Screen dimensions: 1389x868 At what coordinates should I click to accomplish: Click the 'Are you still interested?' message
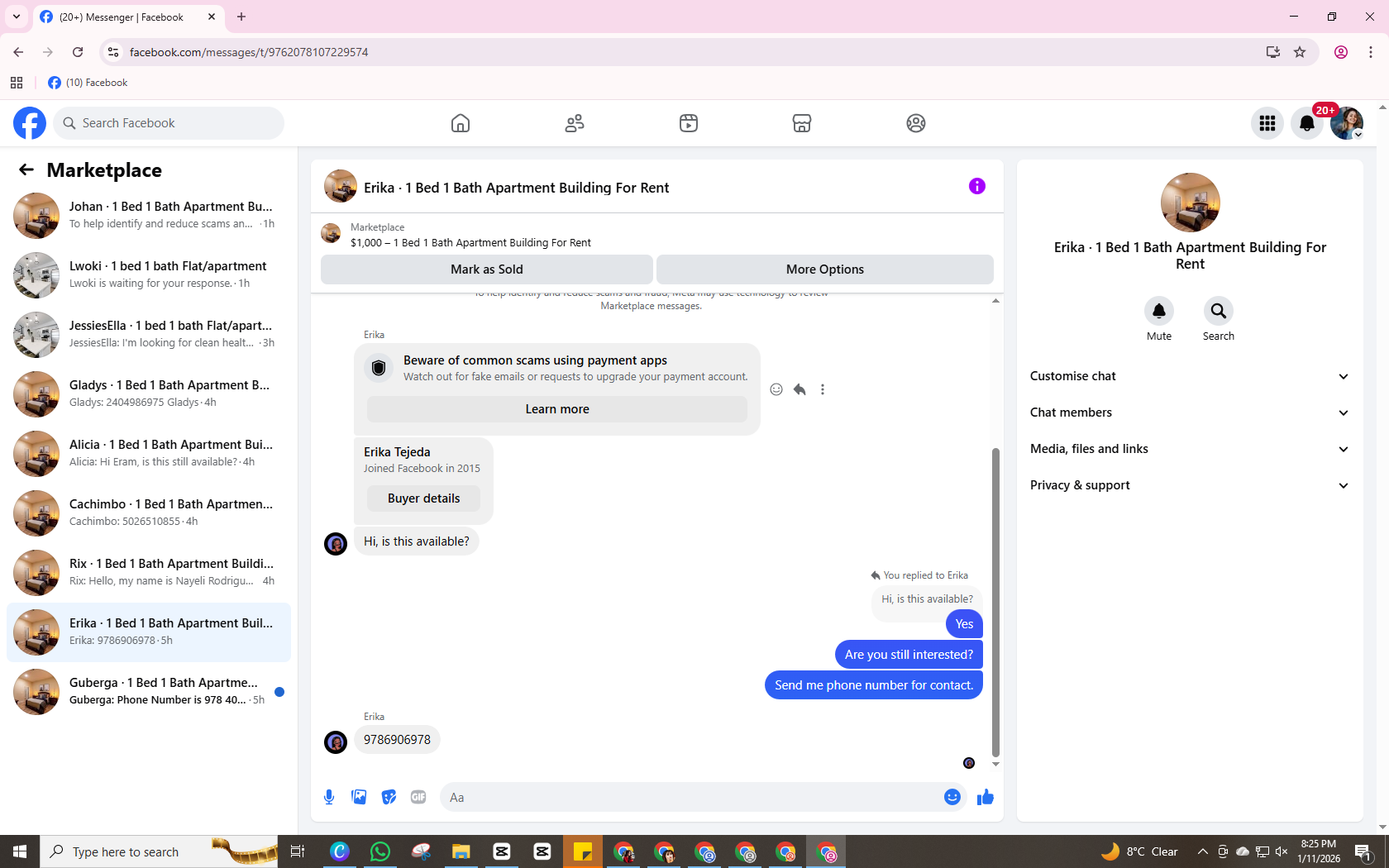point(909,655)
